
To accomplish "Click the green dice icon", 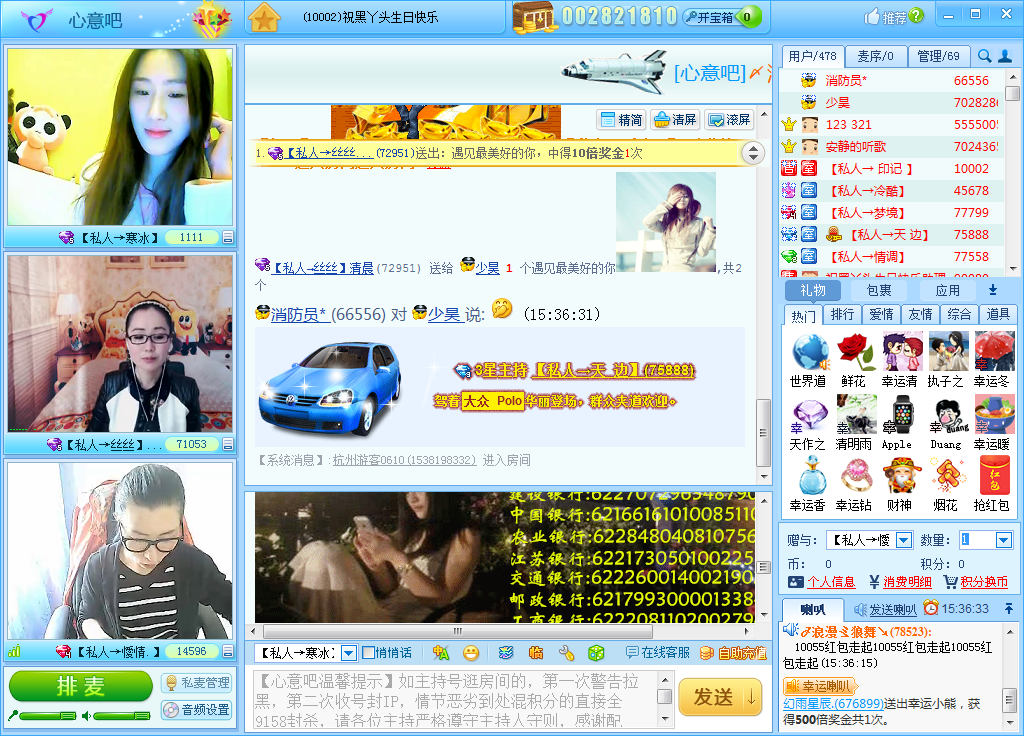I will (595, 653).
